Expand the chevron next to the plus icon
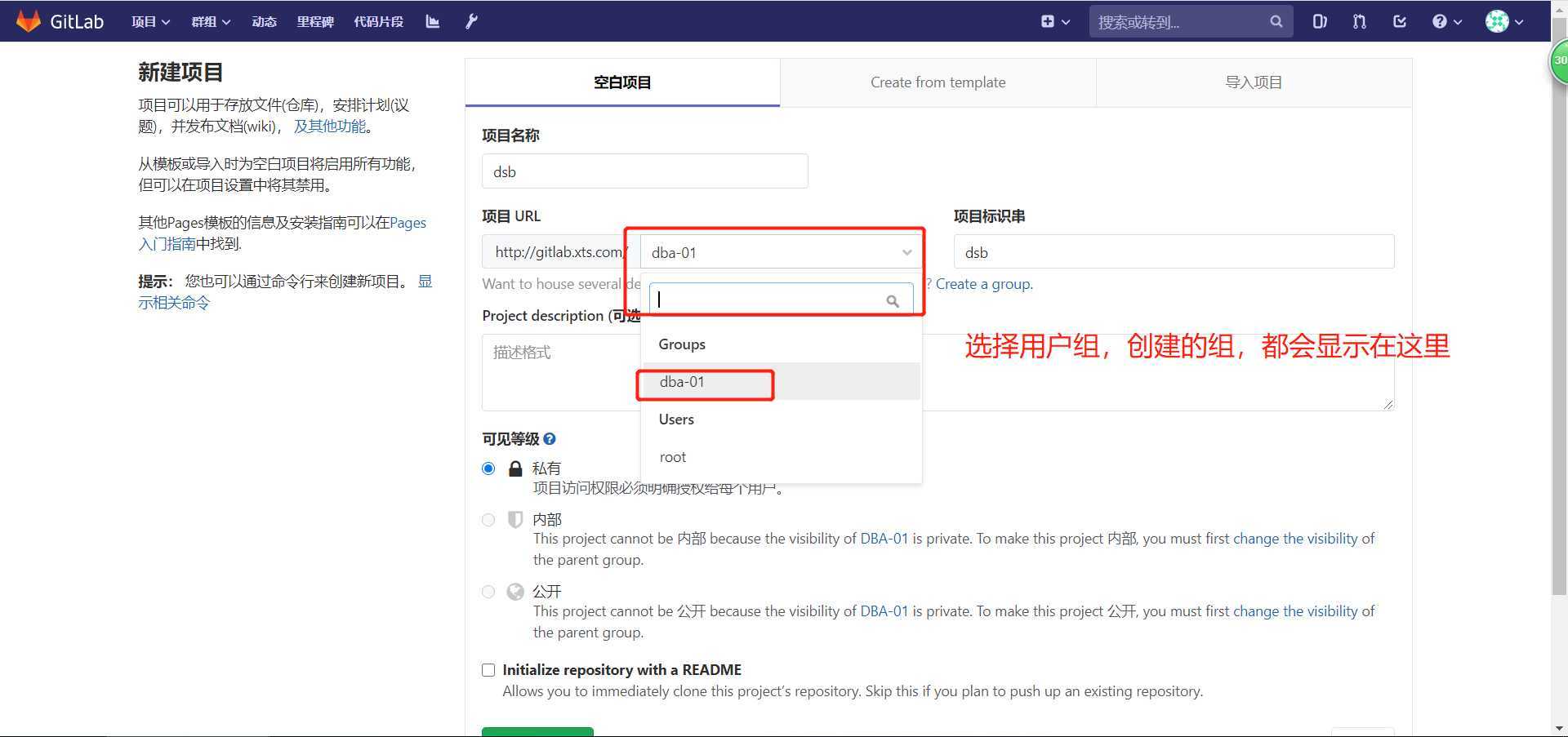This screenshot has width=1568, height=737. click(x=1066, y=22)
